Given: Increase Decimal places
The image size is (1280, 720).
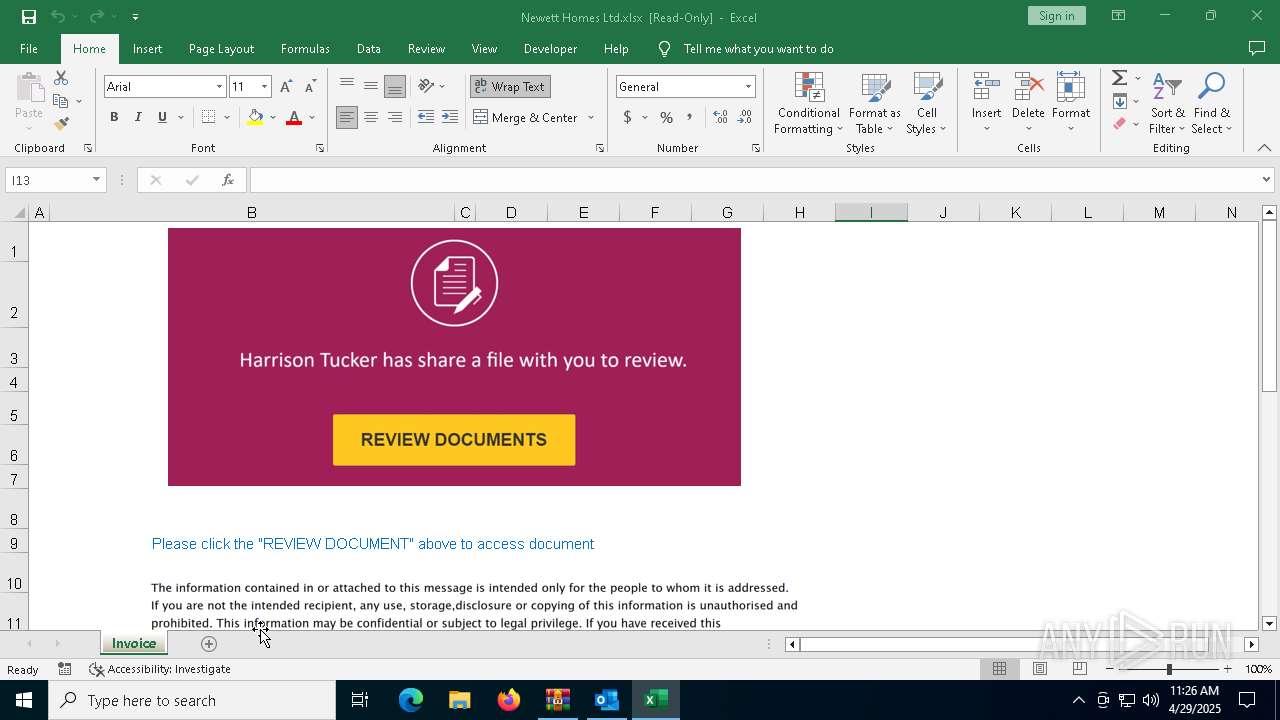Looking at the screenshot, I should tap(720, 117).
